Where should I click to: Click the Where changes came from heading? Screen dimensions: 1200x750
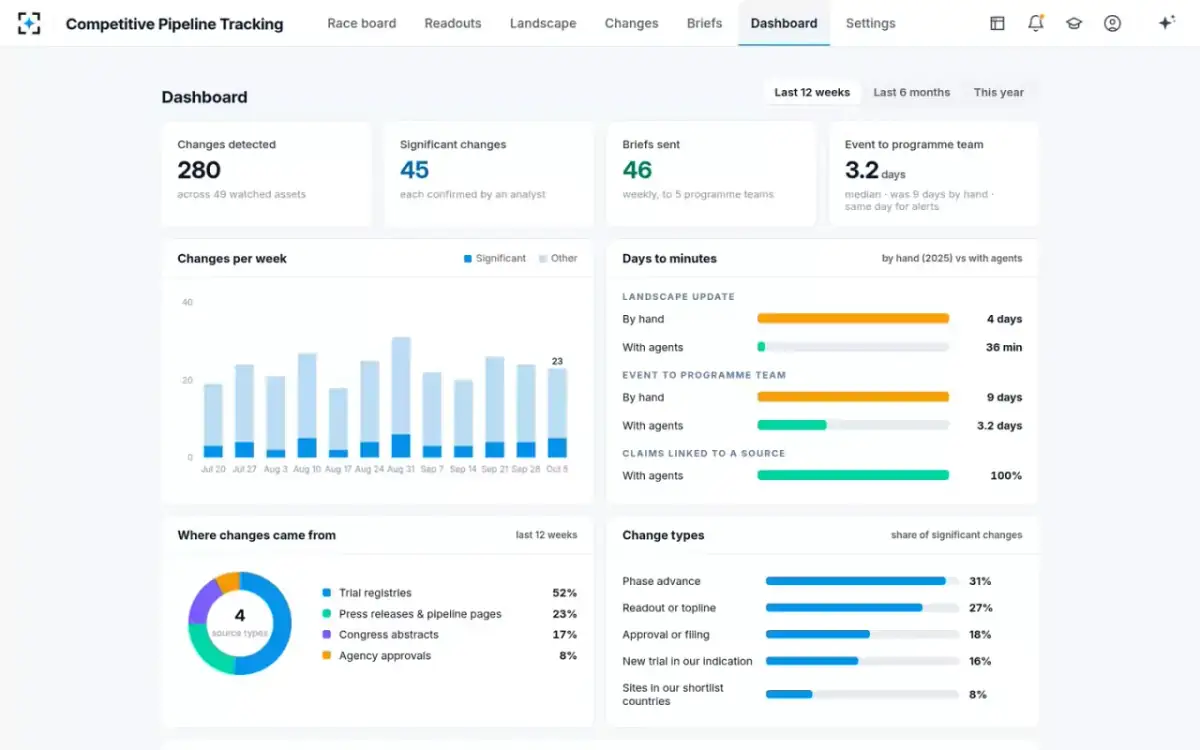pos(257,535)
